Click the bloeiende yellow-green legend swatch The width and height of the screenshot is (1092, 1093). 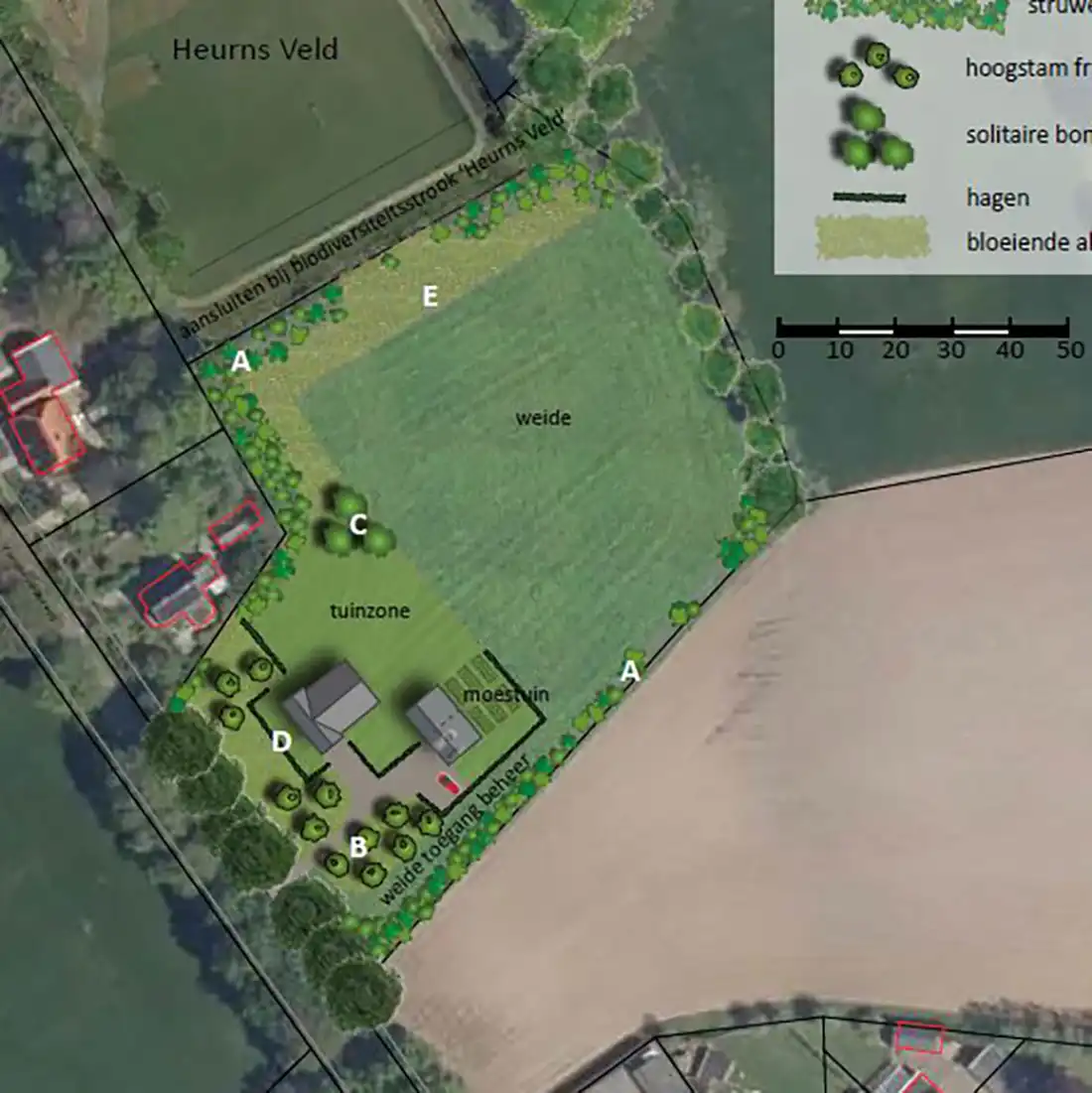pyautogui.click(x=873, y=237)
